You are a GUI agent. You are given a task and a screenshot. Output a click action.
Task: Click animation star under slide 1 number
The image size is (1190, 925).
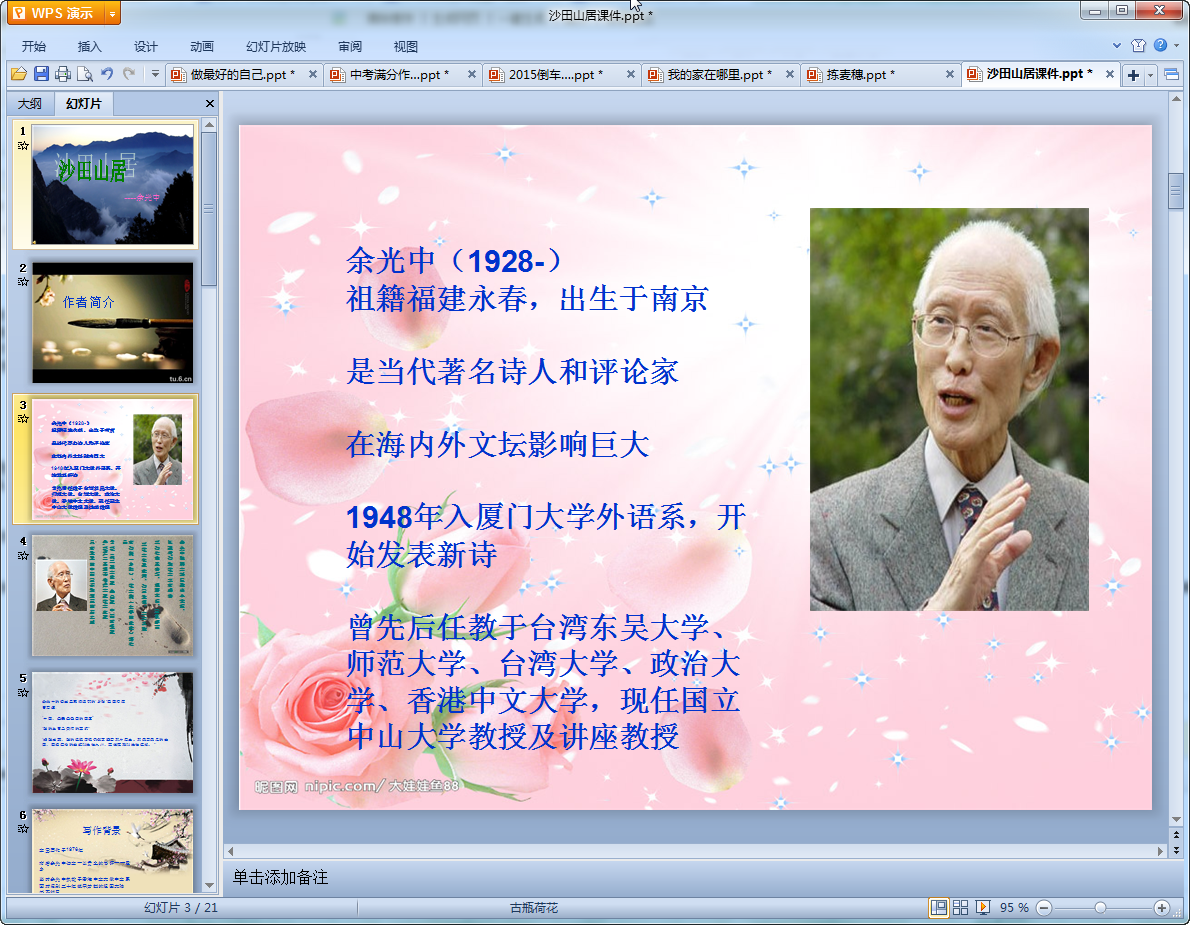tap(23, 145)
